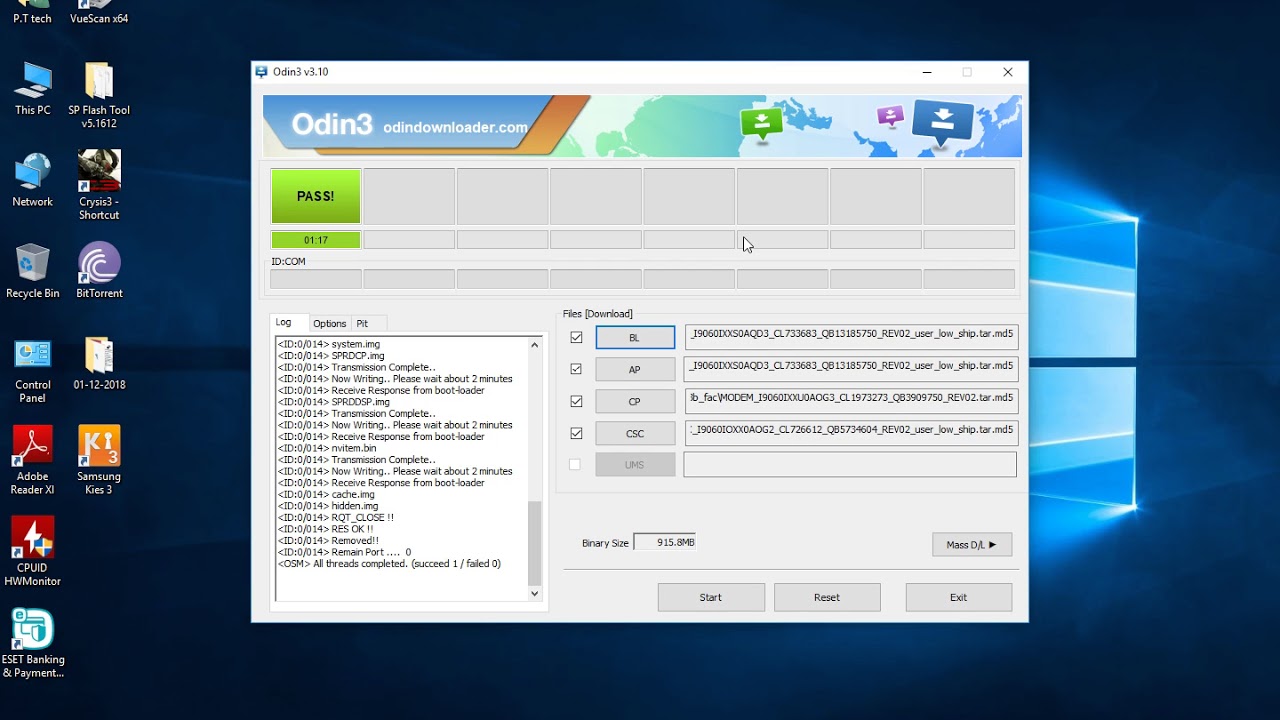The image size is (1280, 720).
Task: Click the BL file path field
Action: pyautogui.click(x=851, y=337)
